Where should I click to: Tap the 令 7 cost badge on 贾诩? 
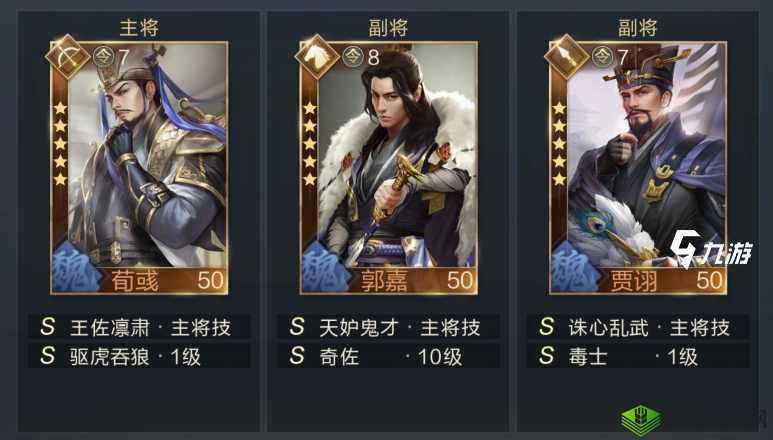610,57
